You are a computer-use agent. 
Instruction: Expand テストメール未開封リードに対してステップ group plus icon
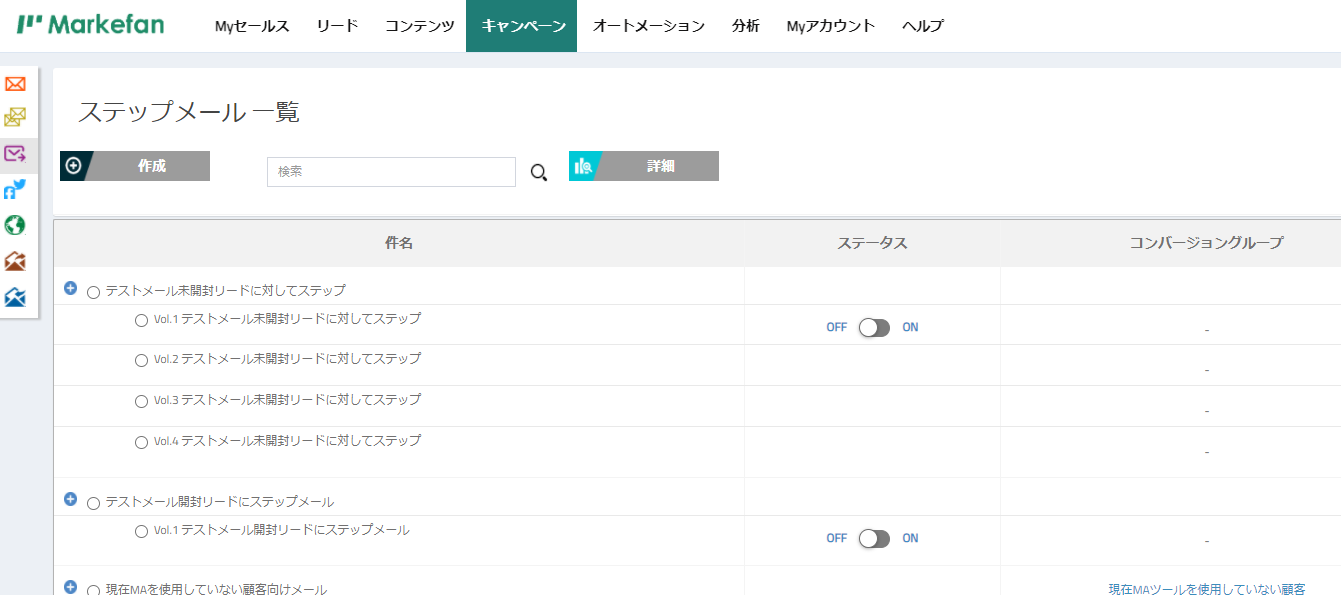click(70, 288)
